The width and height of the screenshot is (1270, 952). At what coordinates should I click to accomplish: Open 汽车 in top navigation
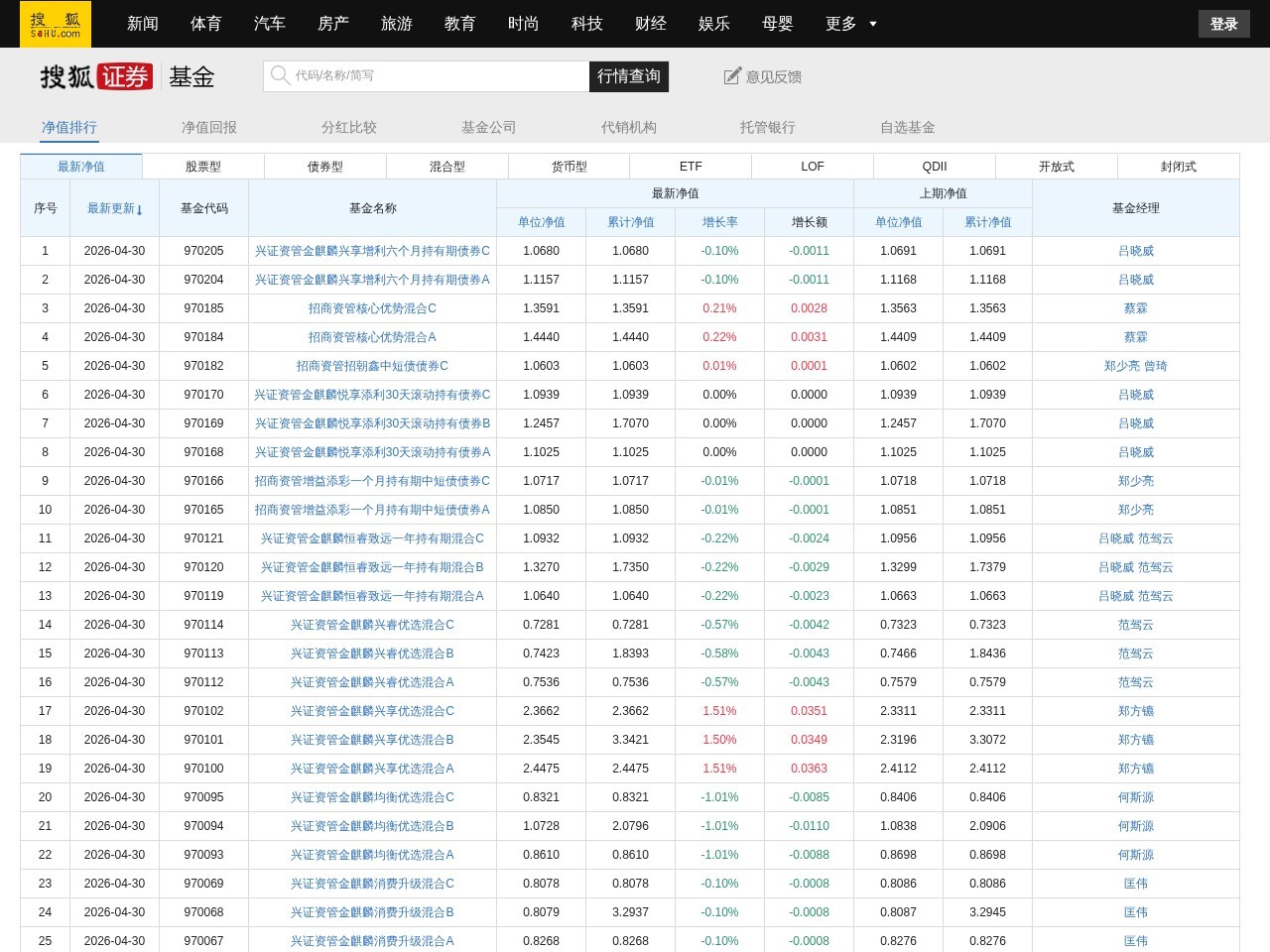270,24
